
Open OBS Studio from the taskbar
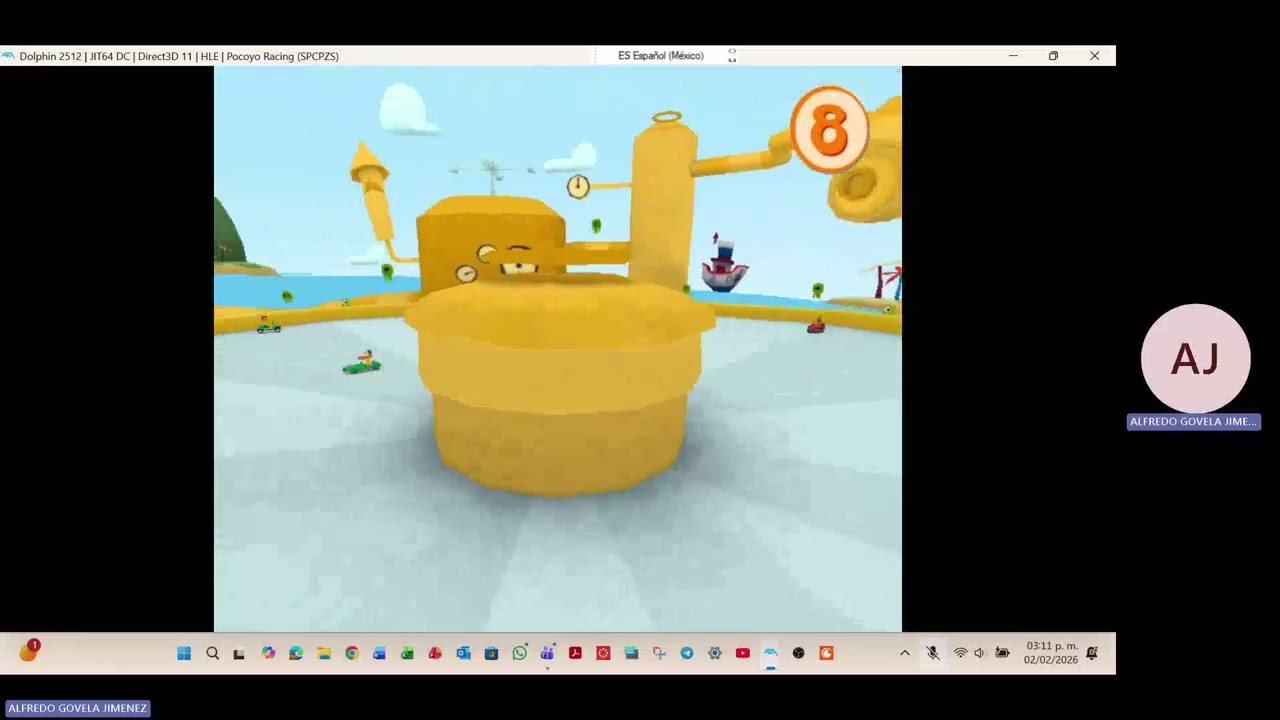[798, 653]
